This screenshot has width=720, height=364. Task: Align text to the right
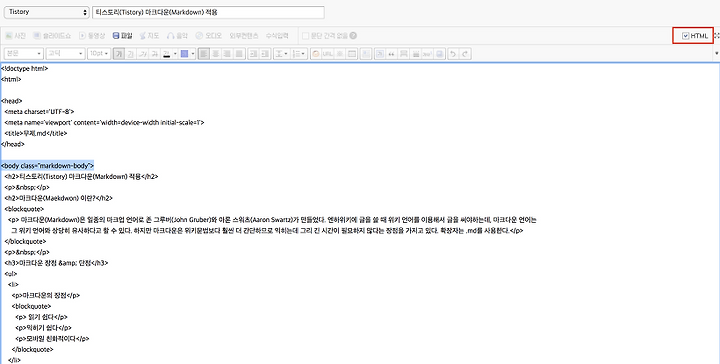click(x=227, y=54)
